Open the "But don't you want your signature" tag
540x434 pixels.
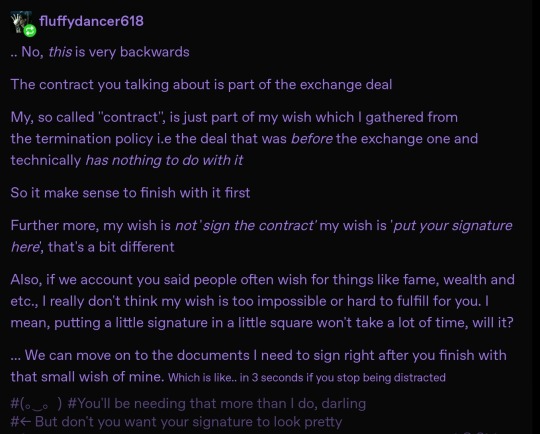(x=176, y=422)
